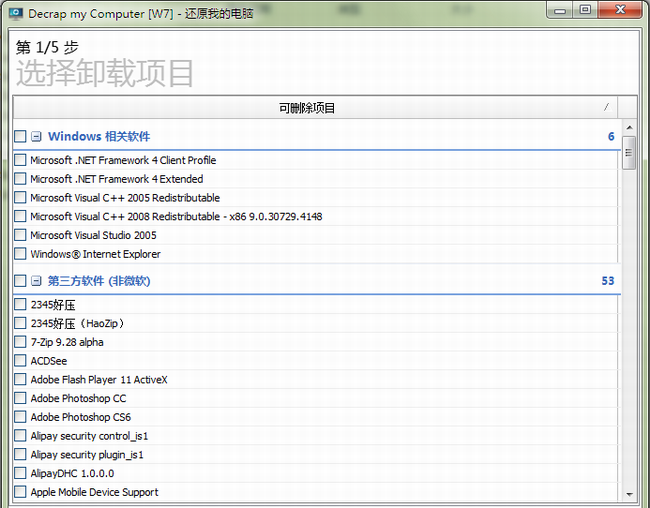Click the scrollbar up arrow
The width and height of the screenshot is (650, 508).
(629, 128)
